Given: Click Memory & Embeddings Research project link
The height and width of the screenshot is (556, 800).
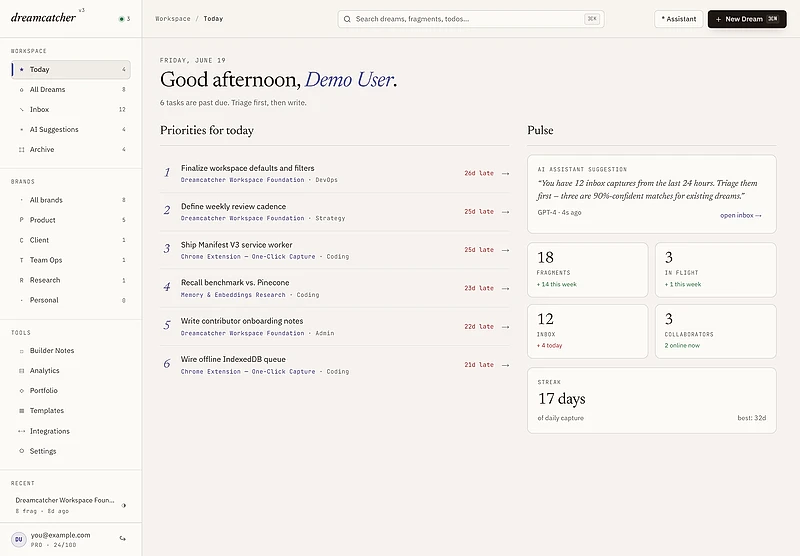Looking at the screenshot, I should click(x=233, y=295).
